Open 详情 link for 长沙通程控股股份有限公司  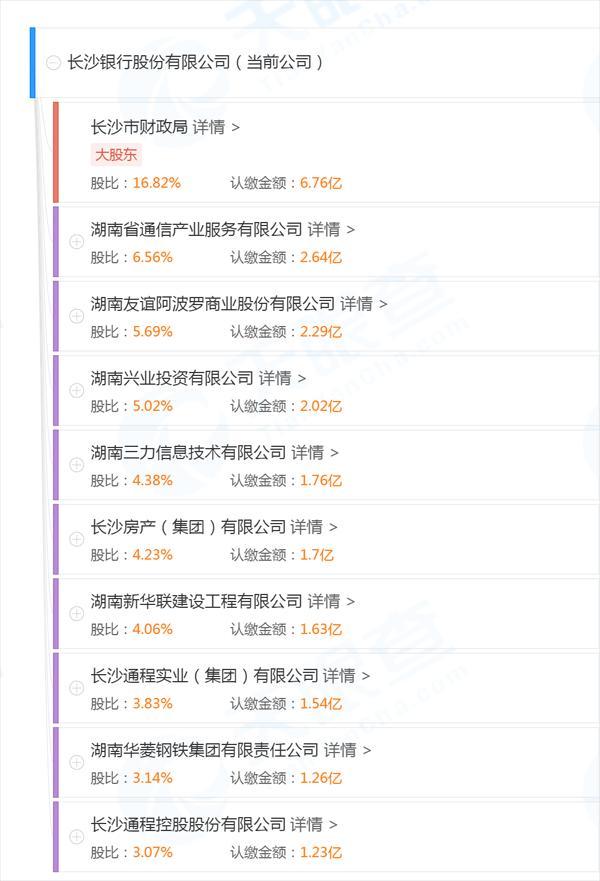(313, 824)
